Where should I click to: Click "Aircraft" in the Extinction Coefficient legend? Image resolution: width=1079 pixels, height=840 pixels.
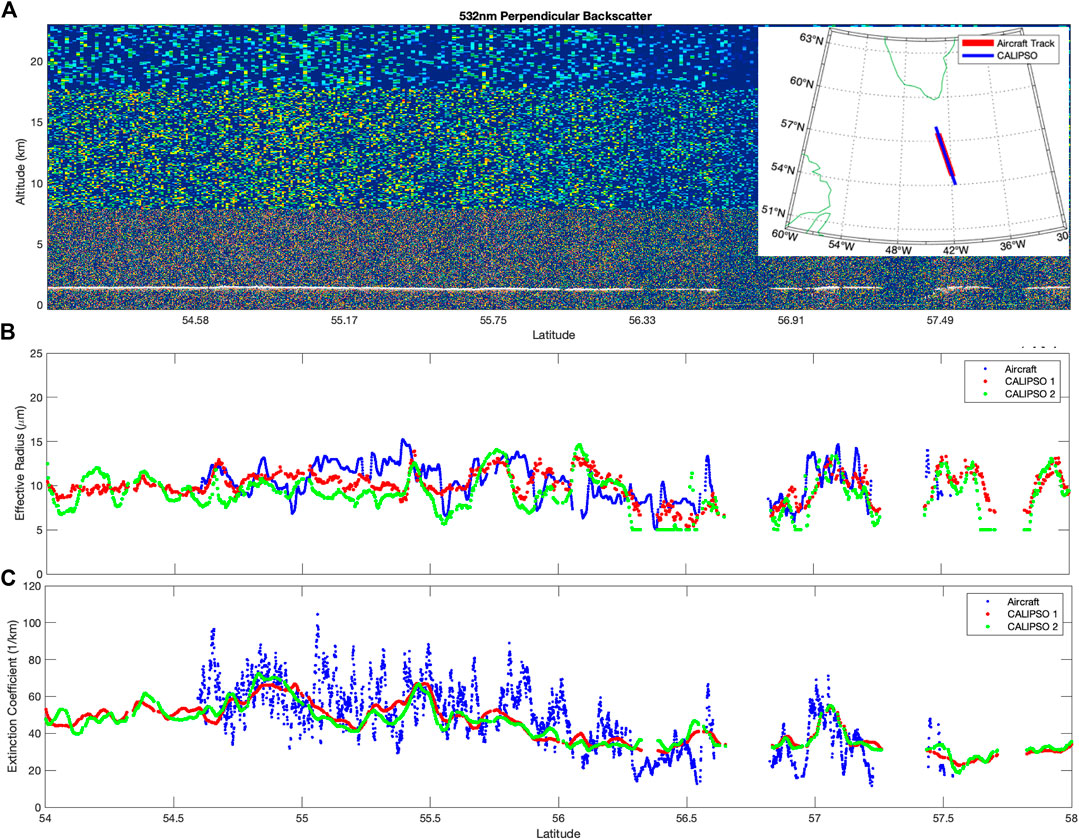pyautogui.click(x=1023, y=602)
